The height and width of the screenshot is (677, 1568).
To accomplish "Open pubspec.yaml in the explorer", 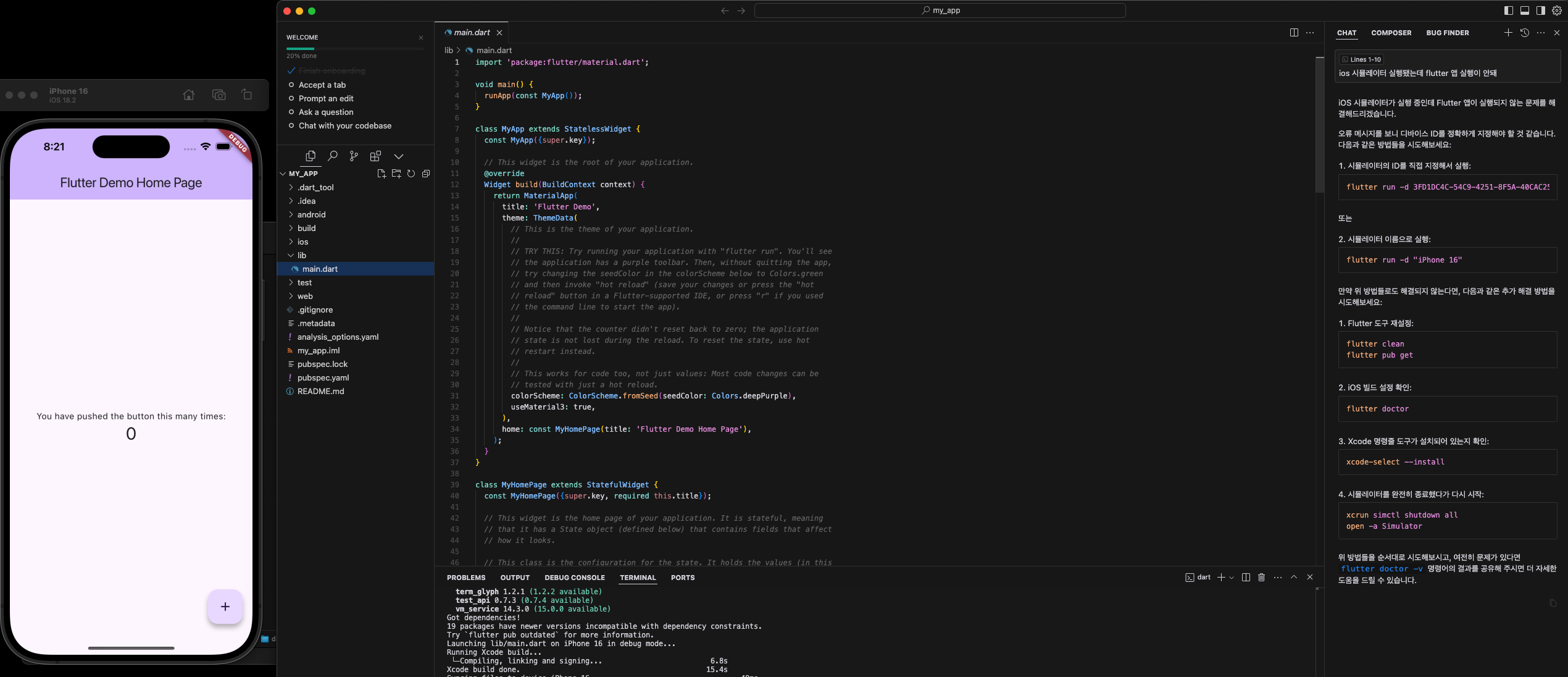I will tap(323, 378).
